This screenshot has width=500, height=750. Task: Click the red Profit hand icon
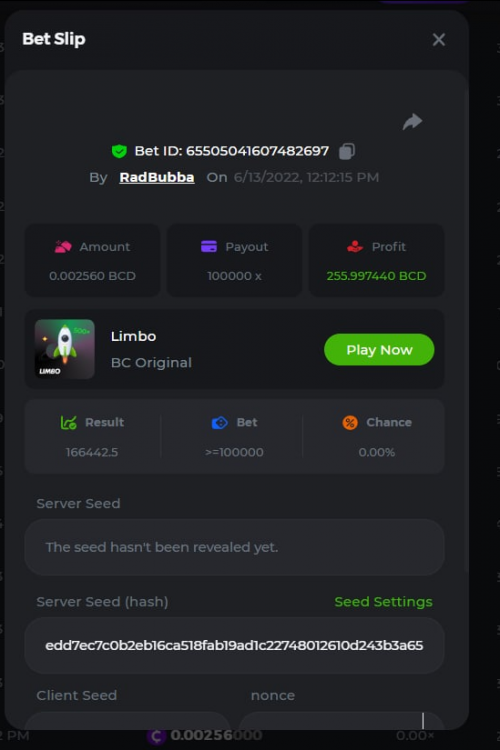click(x=355, y=246)
